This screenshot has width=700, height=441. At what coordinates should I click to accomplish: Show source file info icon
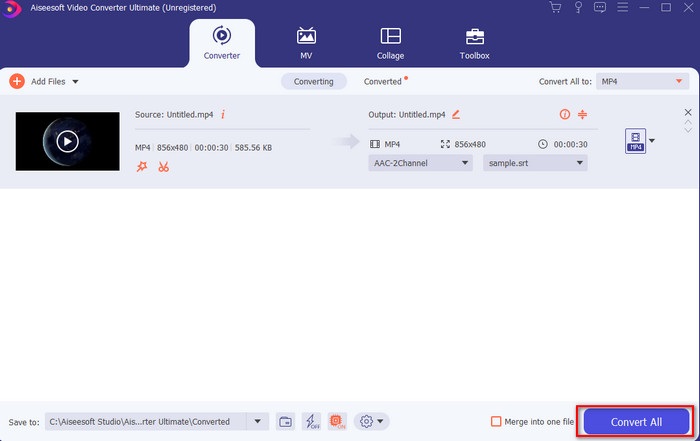(x=223, y=114)
